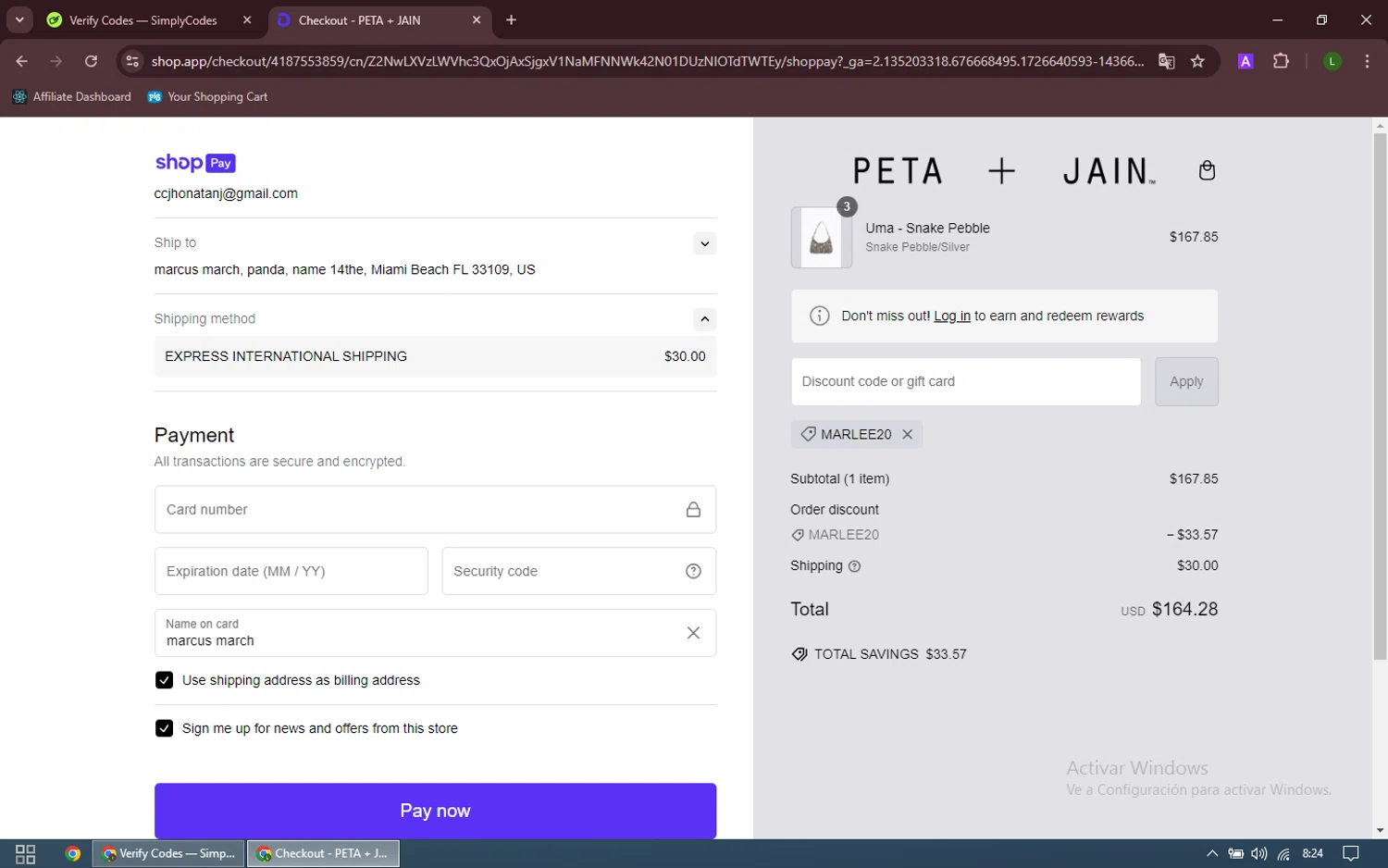Screen dimensions: 1388x868
Task: Collapse the Shipping method section
Action: tap(704, 319)
